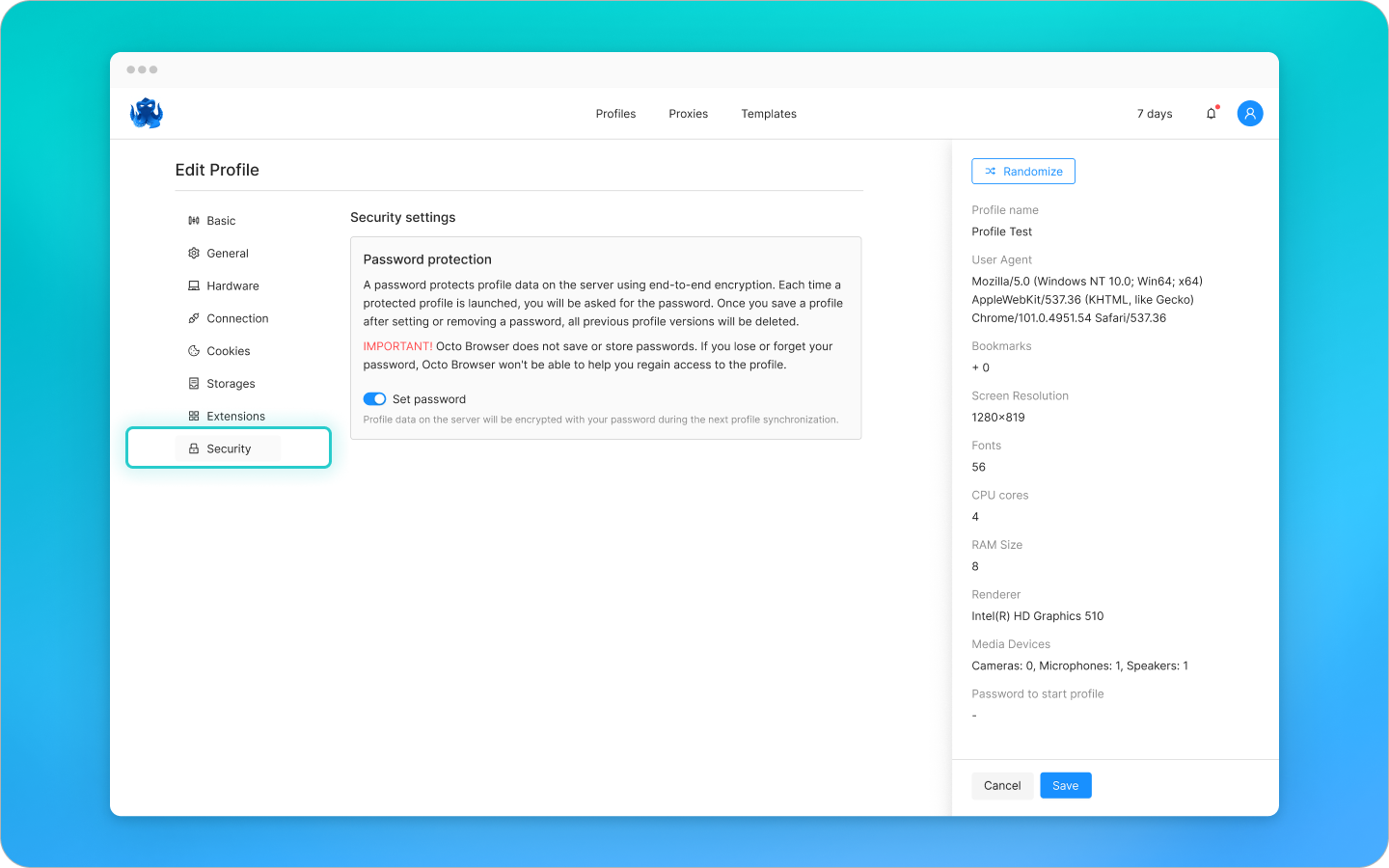The width and height of the screenshot is (1389, 868).
Task: Open General settings via the gear icon
Action: pos(194,253)
